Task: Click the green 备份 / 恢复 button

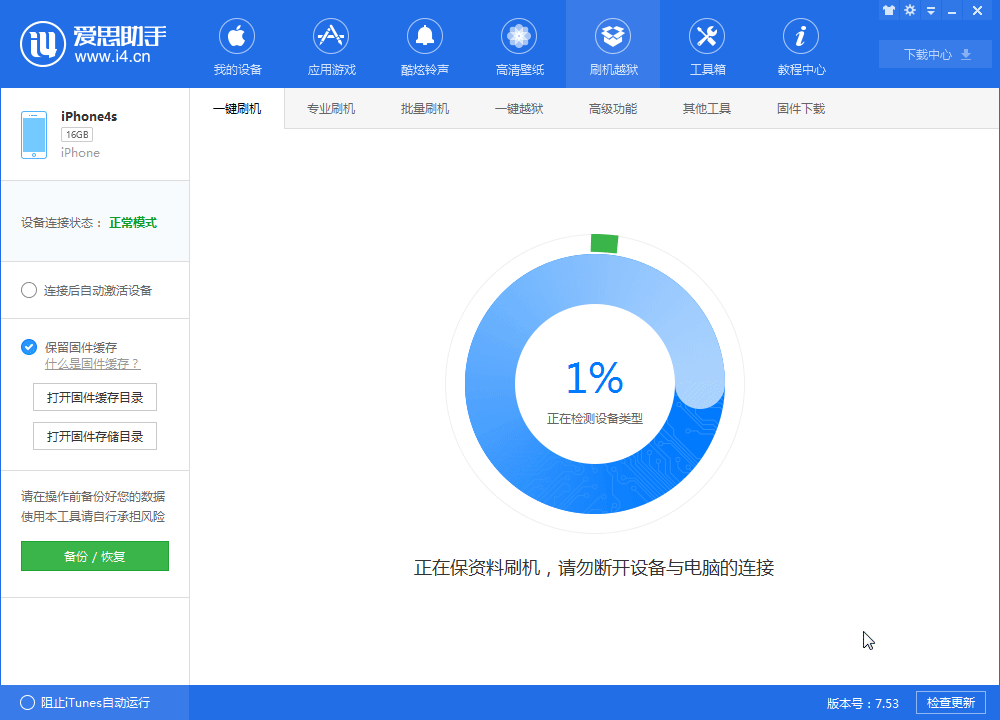Action: click(94, 555)
